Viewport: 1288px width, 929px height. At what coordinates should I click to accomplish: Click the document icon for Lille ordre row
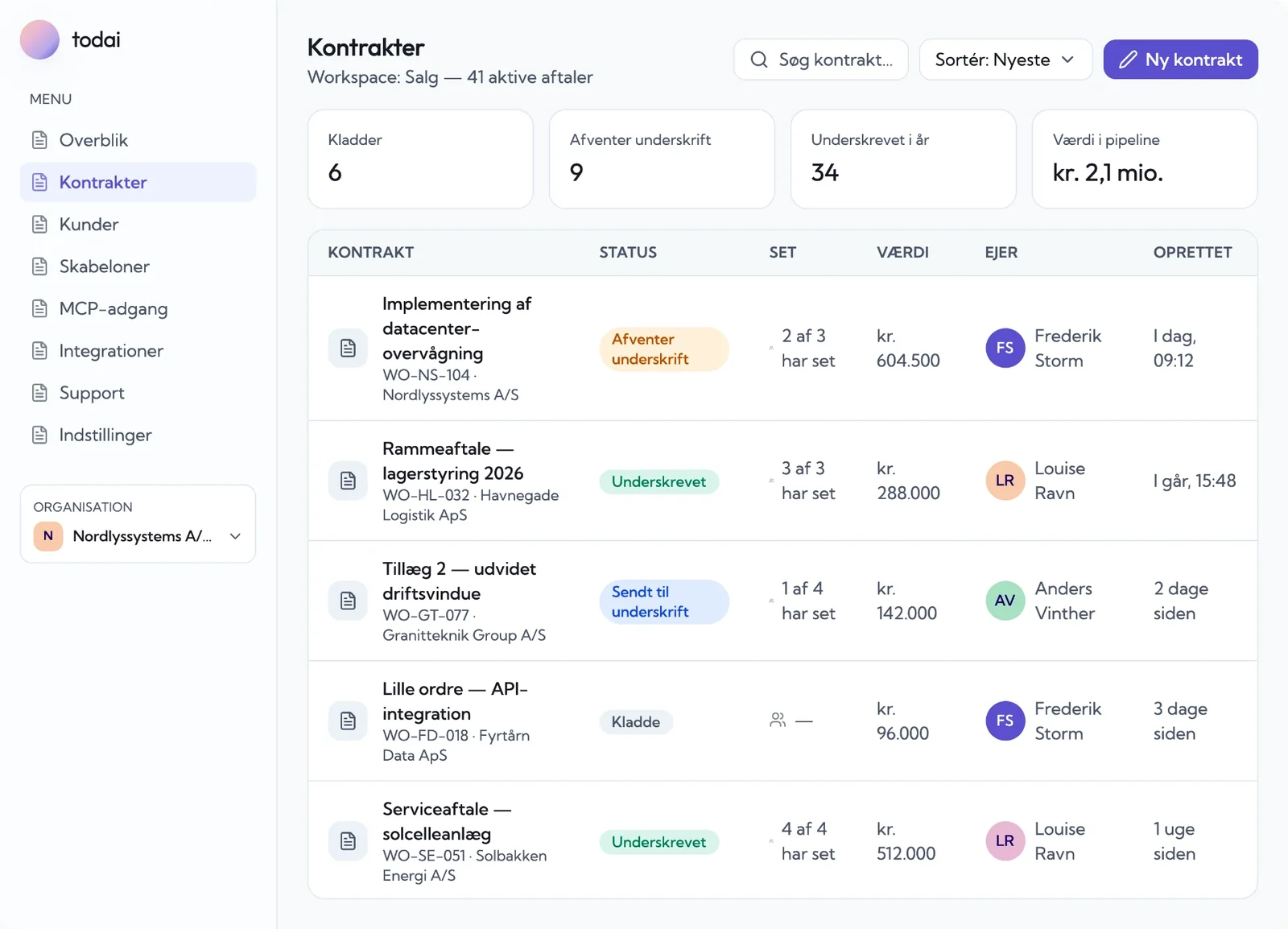coord(348,720)
